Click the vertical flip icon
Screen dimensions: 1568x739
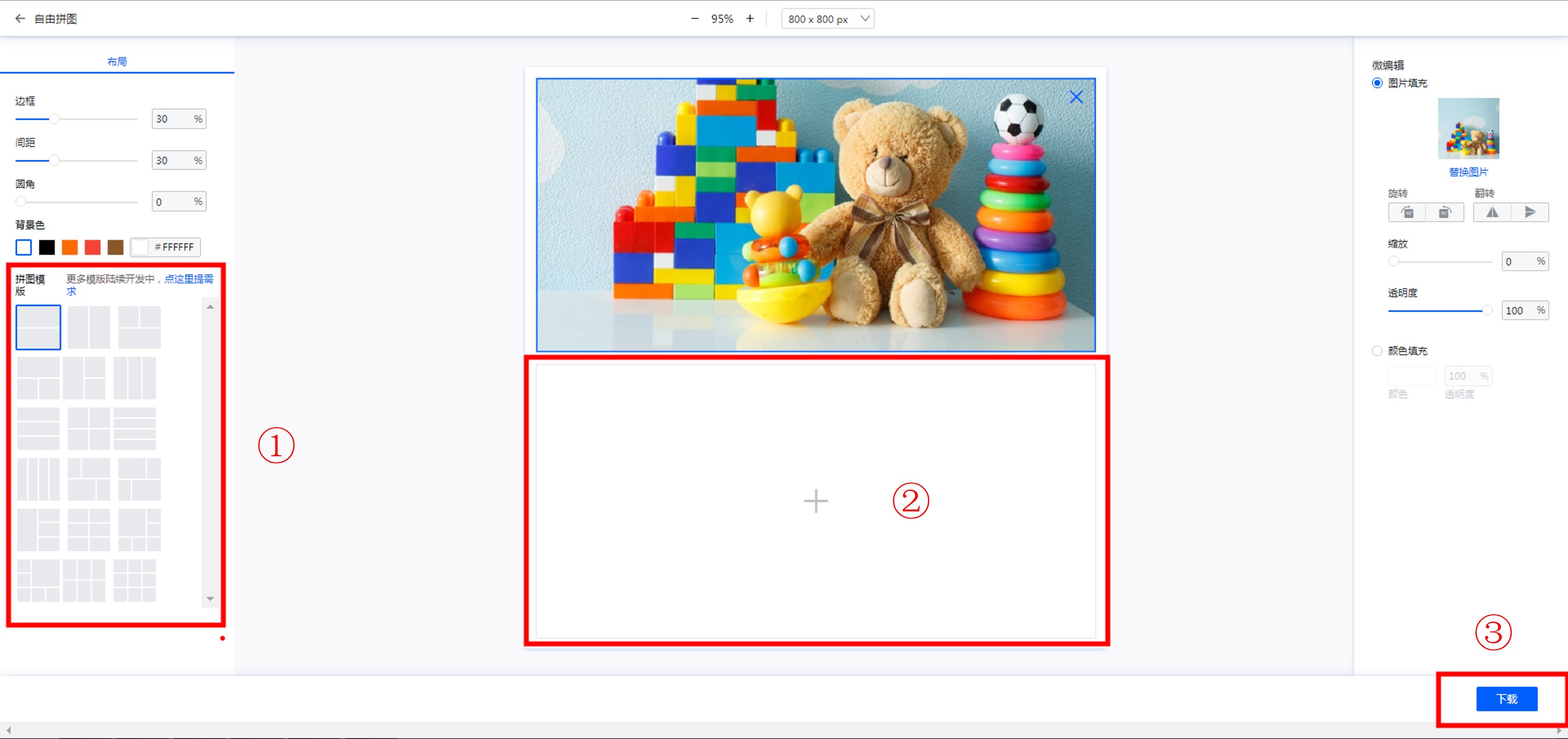coord(1530,212)
